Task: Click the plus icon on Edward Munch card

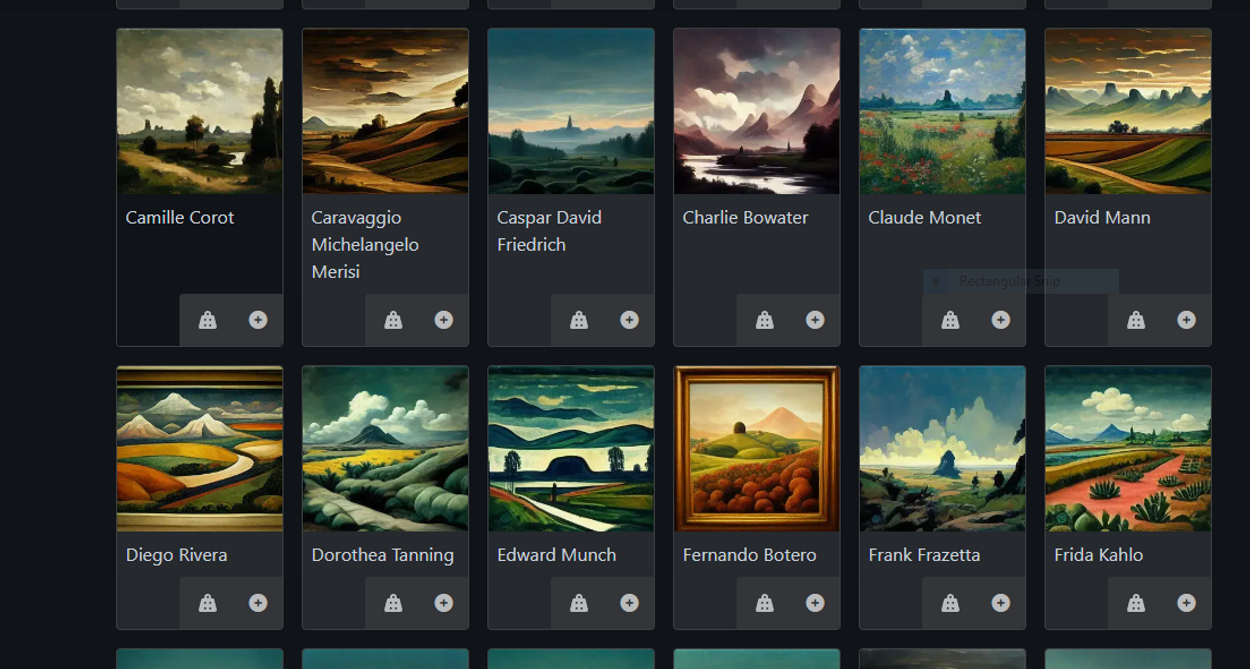Action: (x=629, y=603)
